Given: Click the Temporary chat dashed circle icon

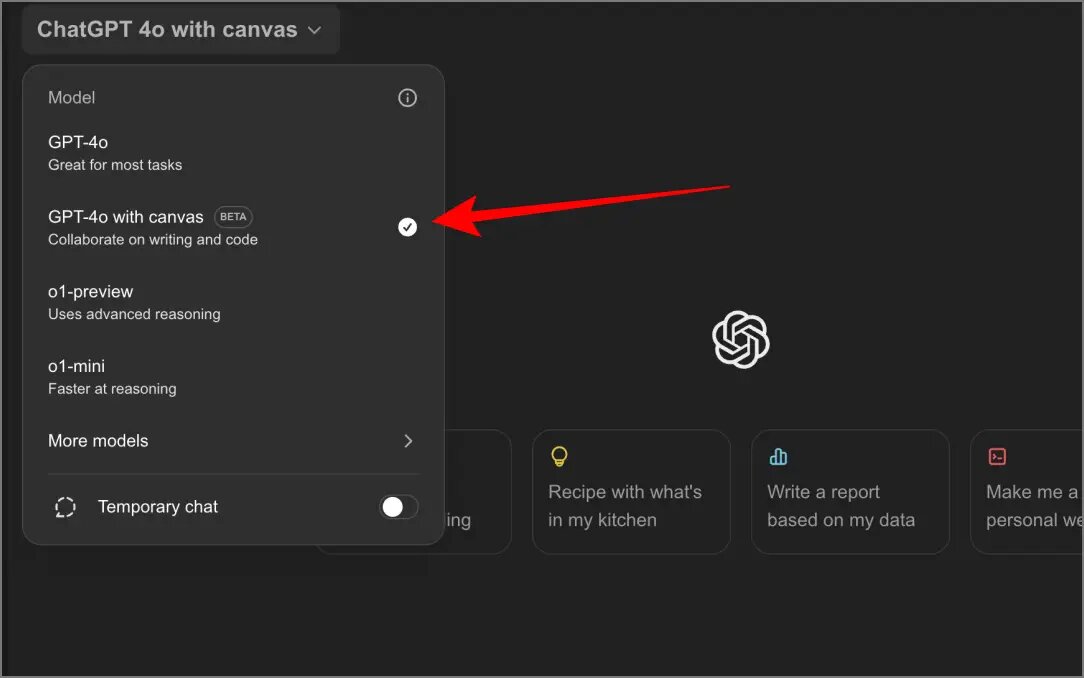Looking at the screenshot, I should click(65, 507).
